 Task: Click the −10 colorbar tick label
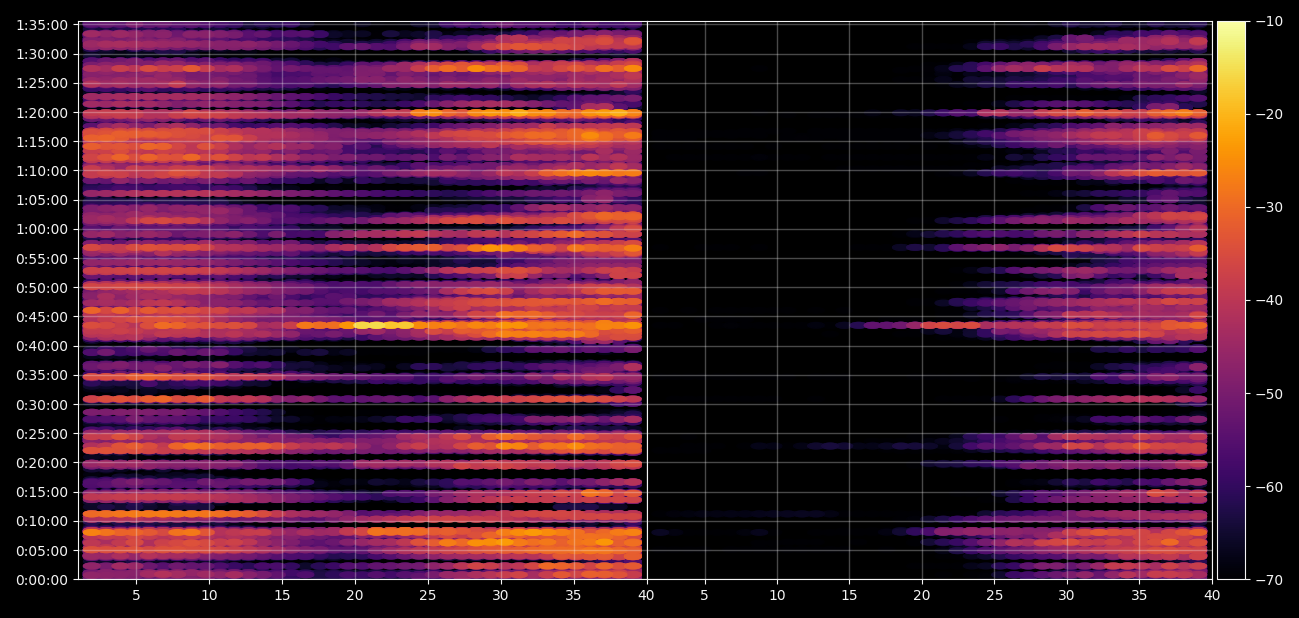tap(1269, 21)
